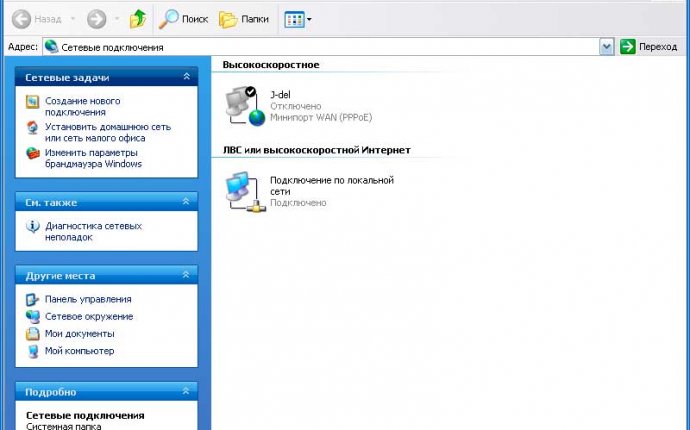Click the My Computer icon
Screen dimensions: 690x430
point(33,351)
